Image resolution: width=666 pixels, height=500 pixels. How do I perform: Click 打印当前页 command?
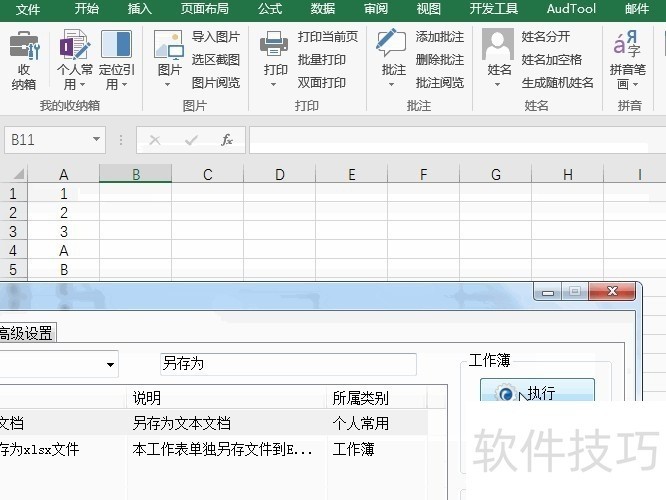(327, 37)
